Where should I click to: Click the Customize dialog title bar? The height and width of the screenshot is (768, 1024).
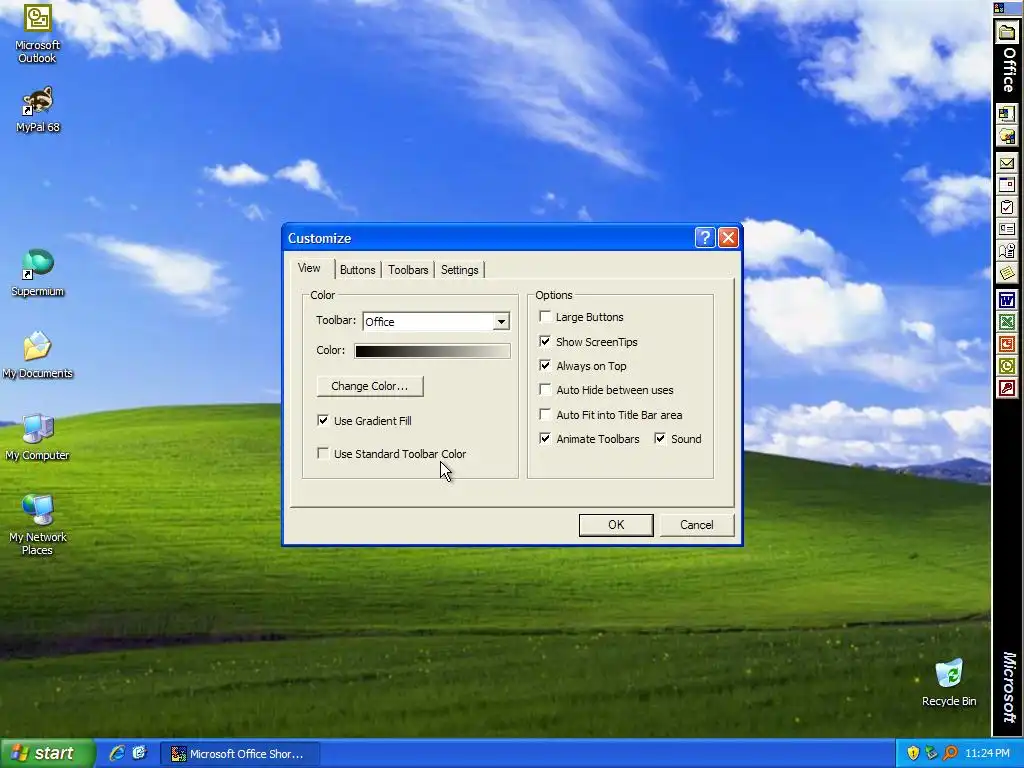[490, 238]
